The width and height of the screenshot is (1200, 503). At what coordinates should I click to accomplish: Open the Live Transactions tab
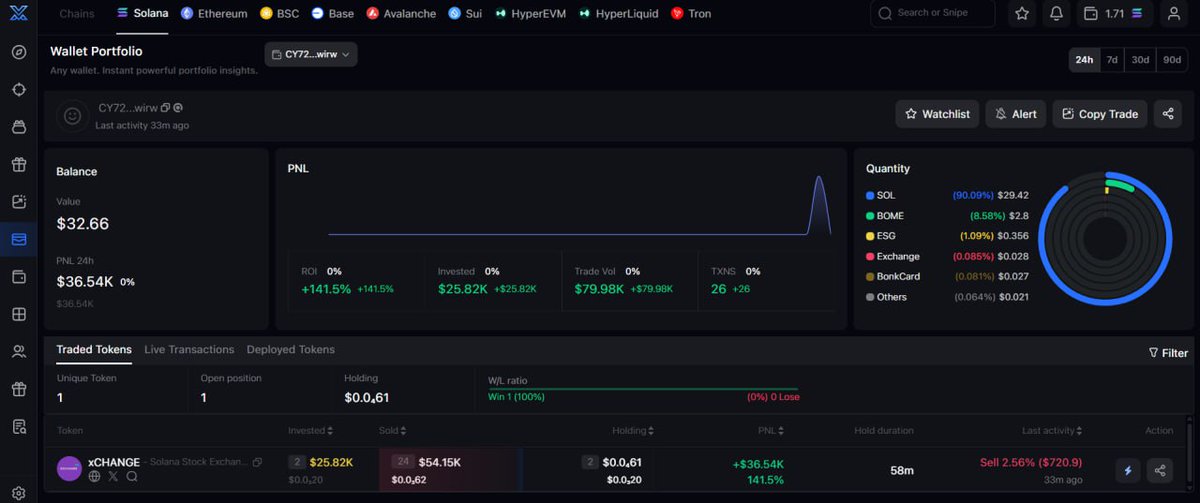pos(189,350)
